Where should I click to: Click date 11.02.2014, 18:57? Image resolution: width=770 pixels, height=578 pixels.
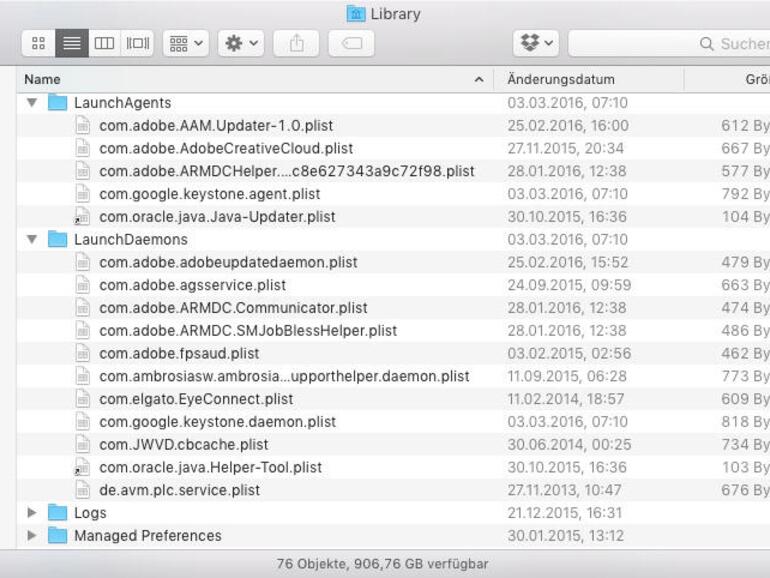point(566,399)
